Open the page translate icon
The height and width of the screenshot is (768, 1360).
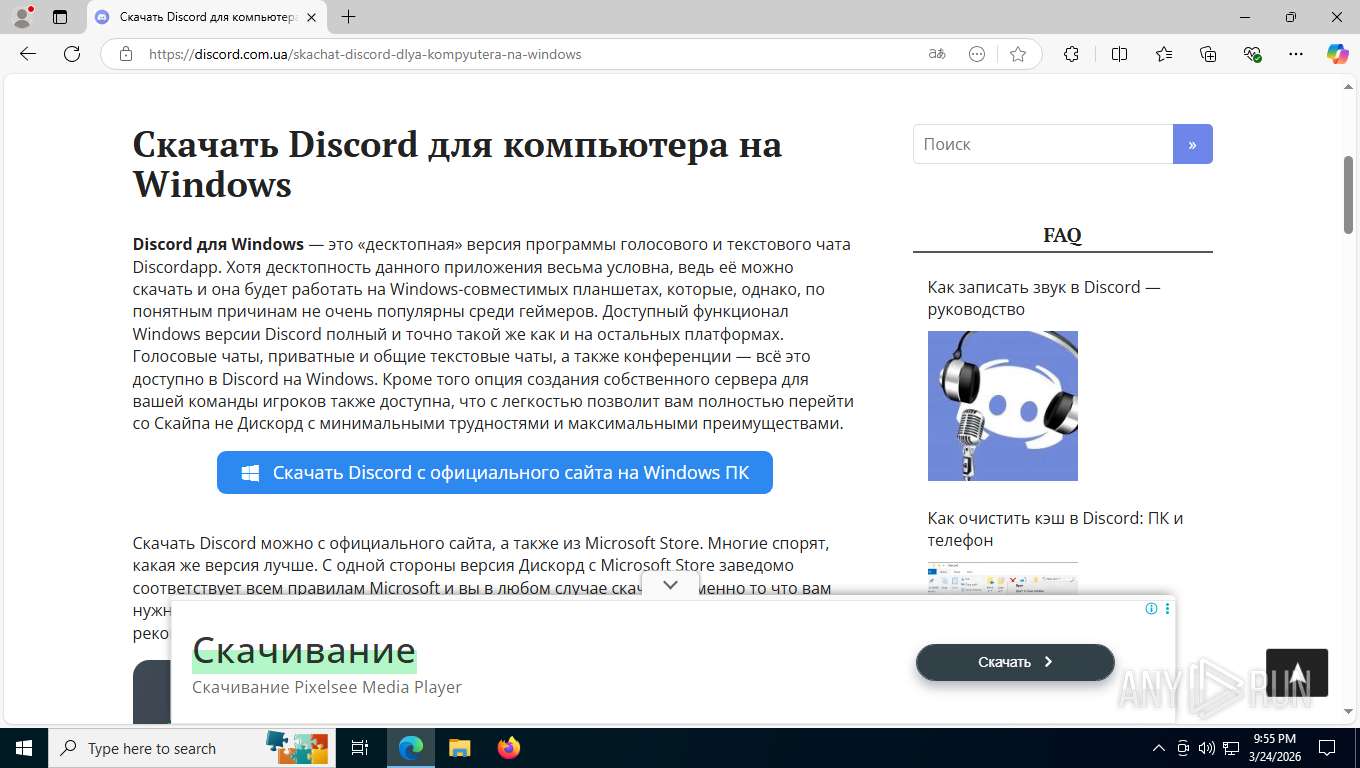point(937,54)
